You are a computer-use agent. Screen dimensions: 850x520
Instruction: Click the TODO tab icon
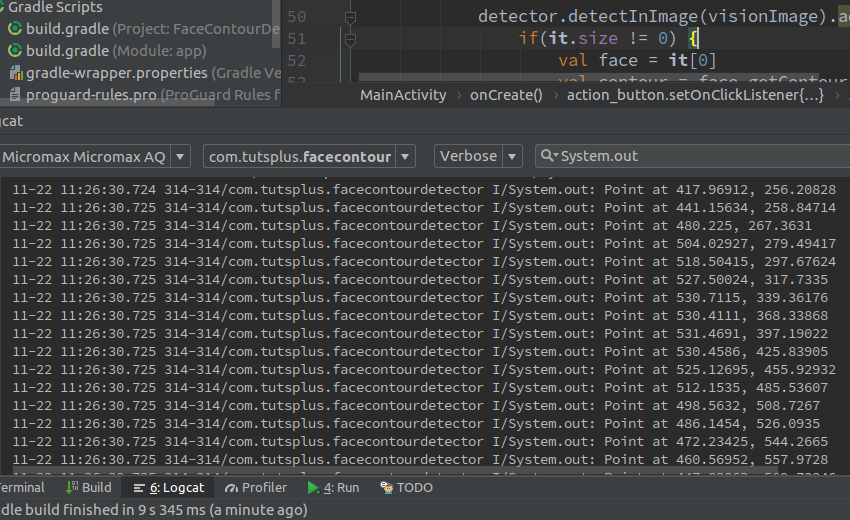pyautogui.click(x=387, y=488)
